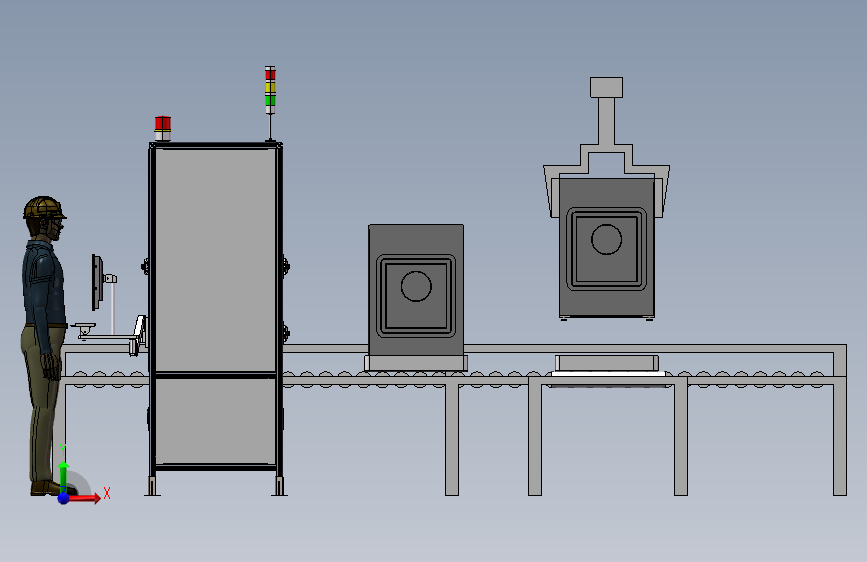Screen dimensions: 867x562
Task: Select the overhead gripper's top mounting block
Action: [x=607, y=87]
